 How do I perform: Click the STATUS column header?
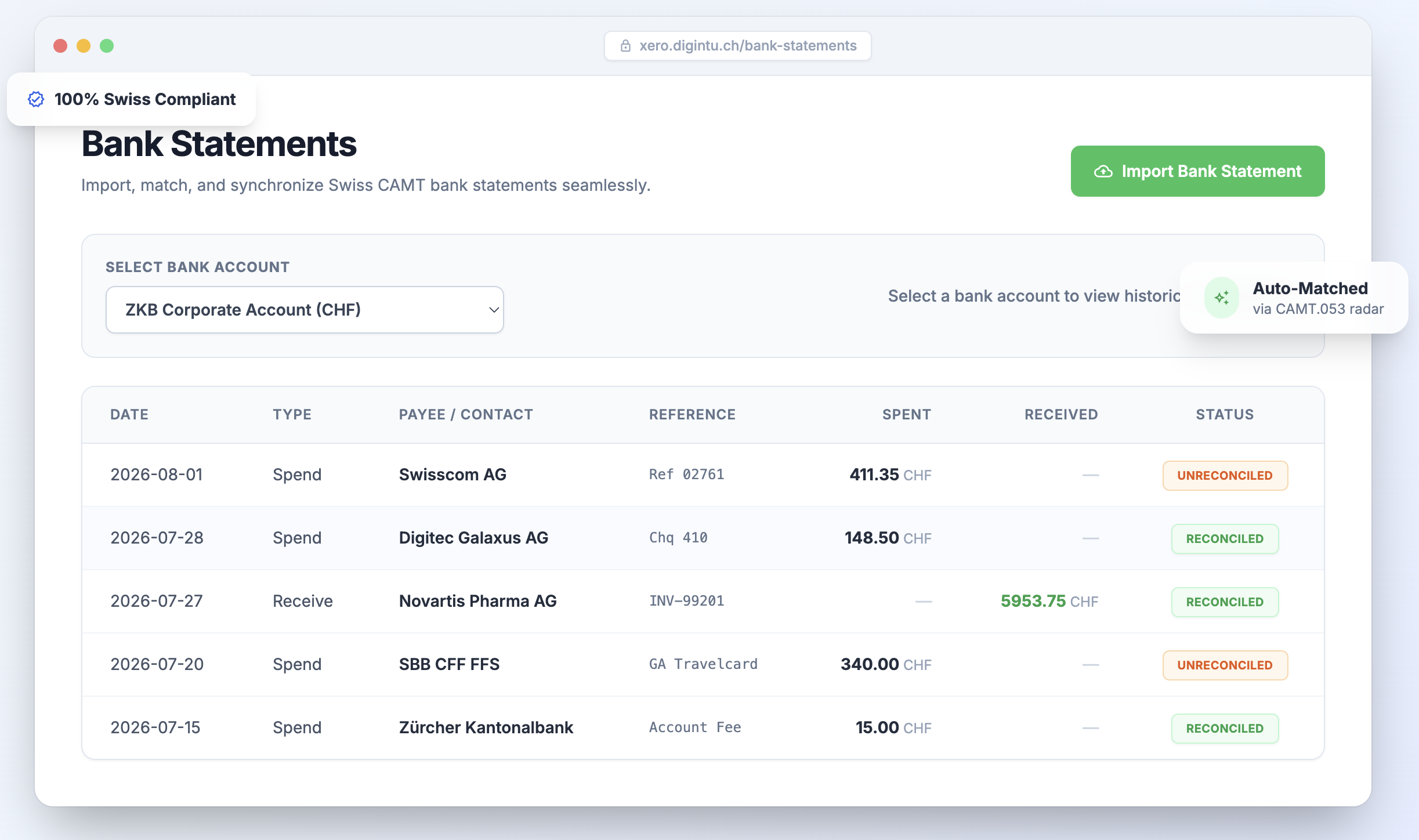coord(1225,414)
